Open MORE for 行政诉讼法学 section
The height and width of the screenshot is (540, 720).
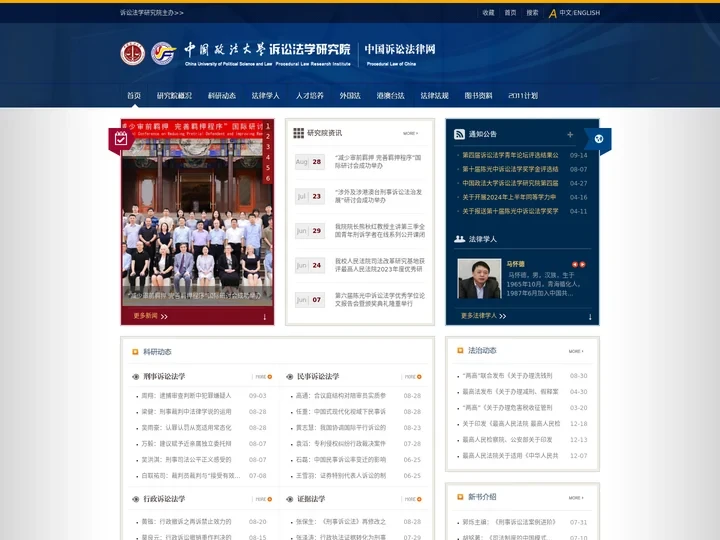coord(264,499)
